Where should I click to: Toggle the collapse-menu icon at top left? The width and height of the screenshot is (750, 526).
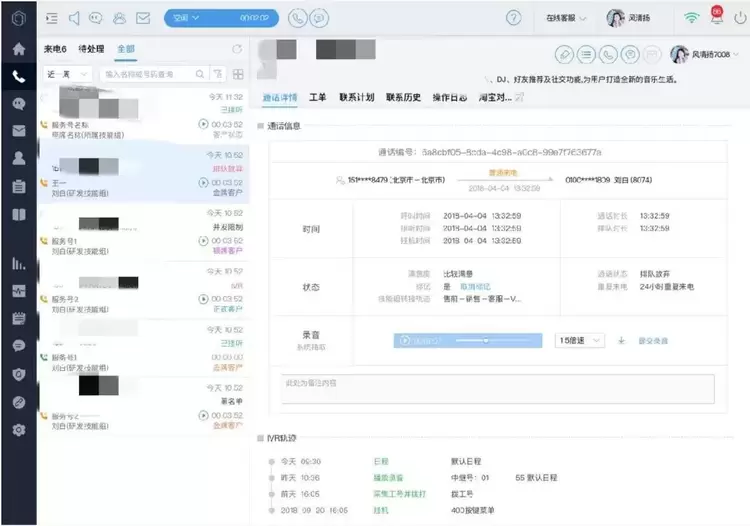(x=50, y=18)
